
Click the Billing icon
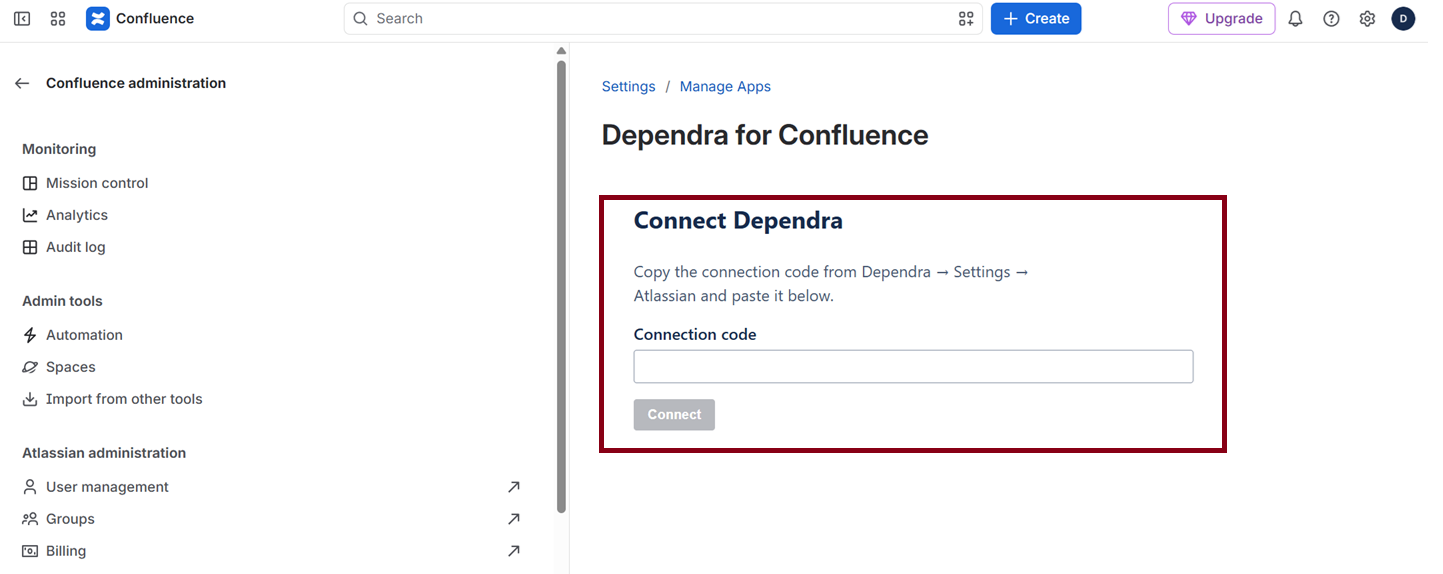(x=30, y=551)
